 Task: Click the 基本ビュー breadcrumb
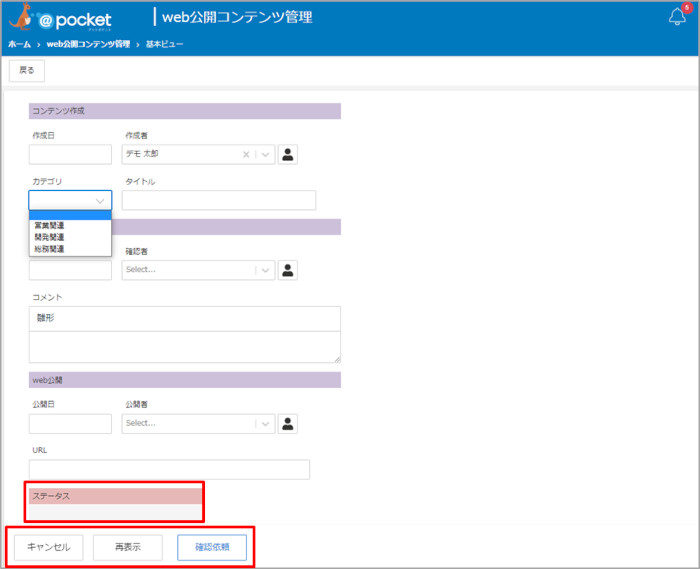(164, 44)
